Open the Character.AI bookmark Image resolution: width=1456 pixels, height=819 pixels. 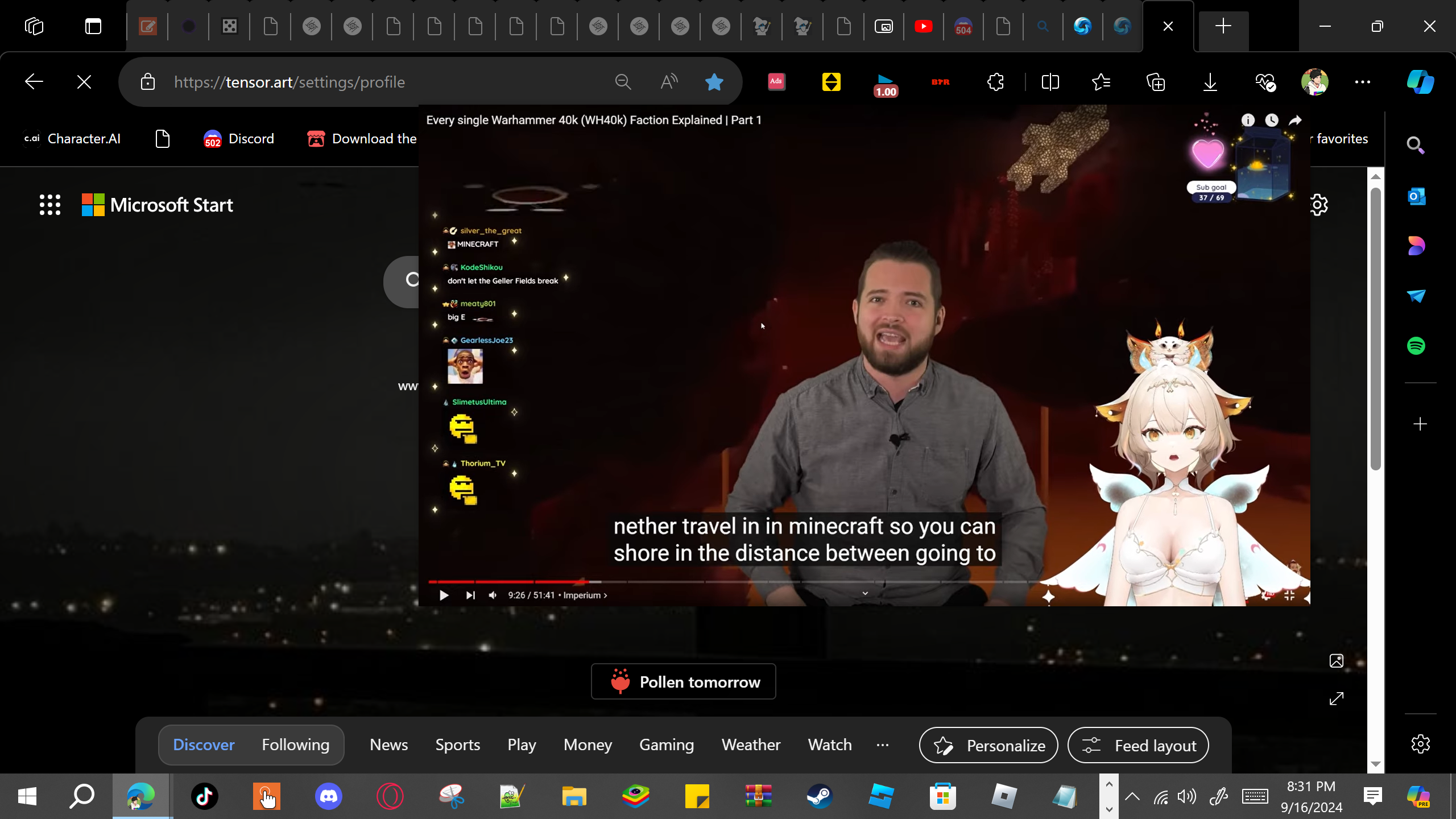[72, 139]
